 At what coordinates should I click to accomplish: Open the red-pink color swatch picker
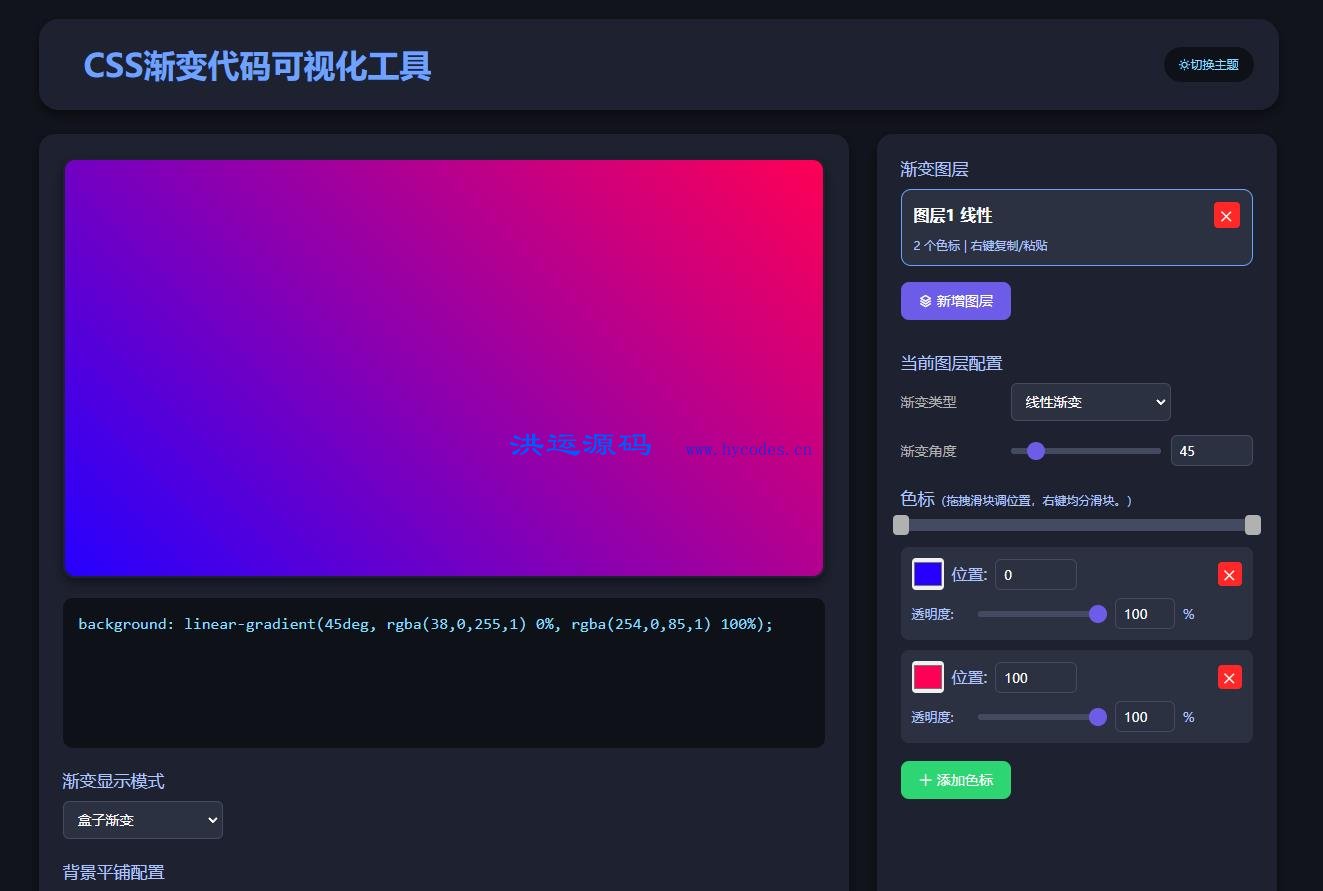(928, 677)
